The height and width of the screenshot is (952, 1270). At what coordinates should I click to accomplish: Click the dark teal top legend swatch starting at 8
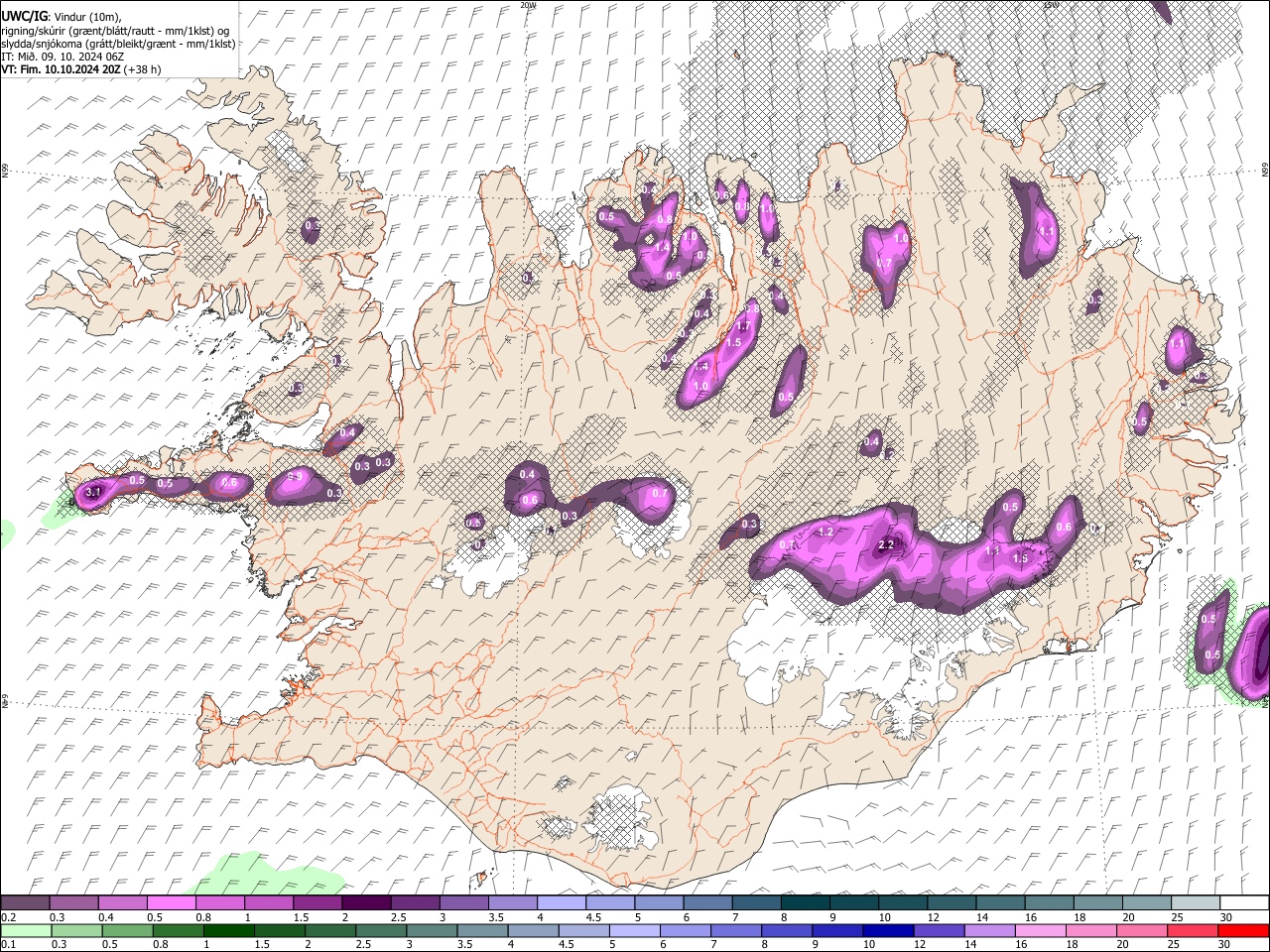coord(805,903)
